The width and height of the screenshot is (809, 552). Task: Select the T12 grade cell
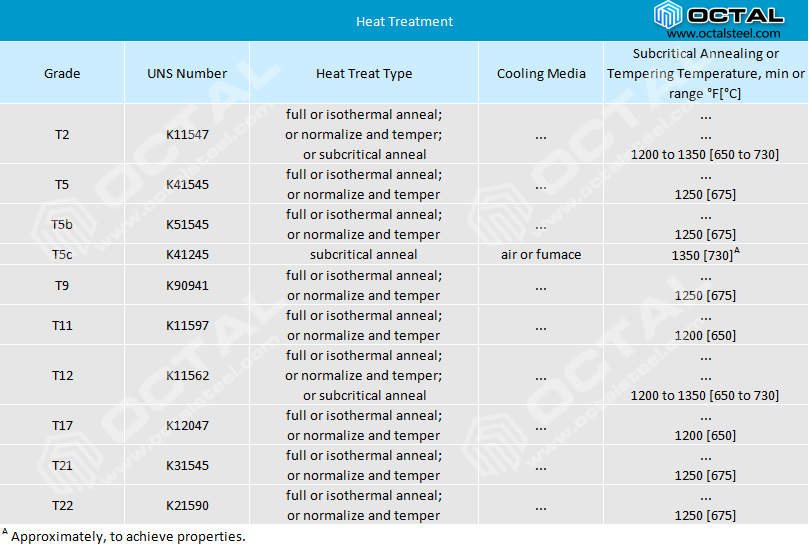coord(62,375)
